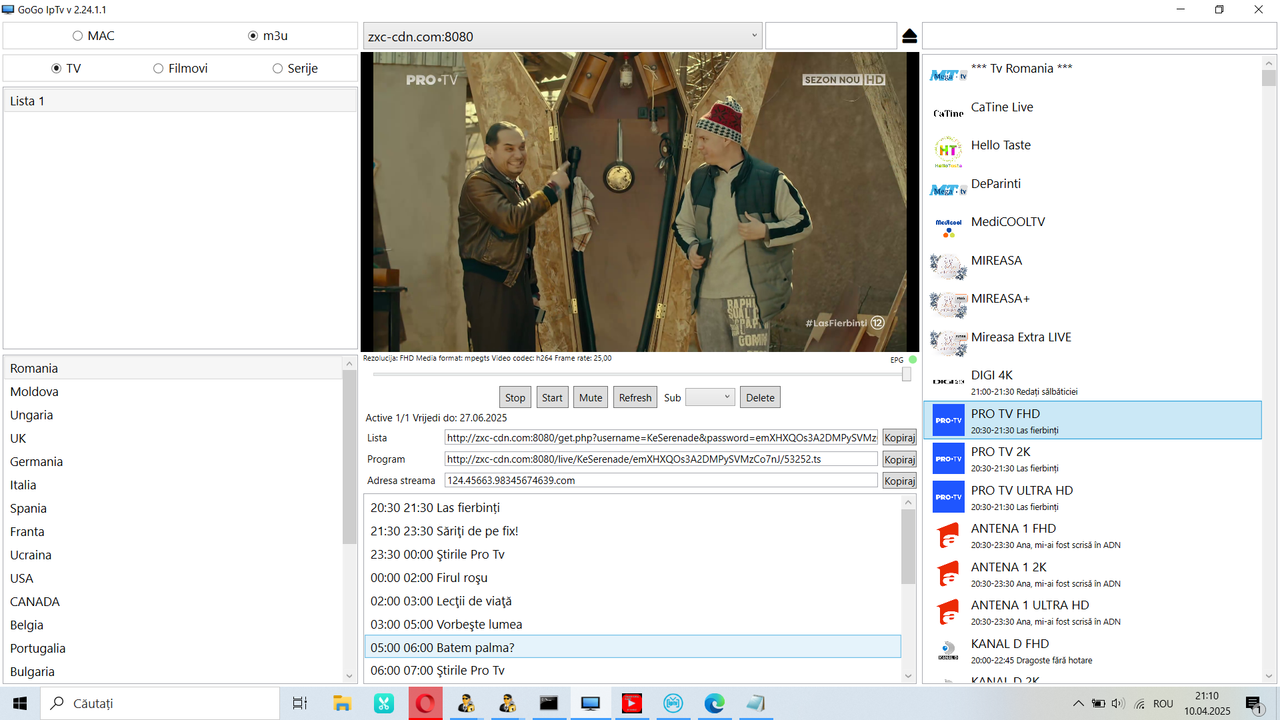
Task: Click the Windows taskbar search box
Action: point(160,704)
